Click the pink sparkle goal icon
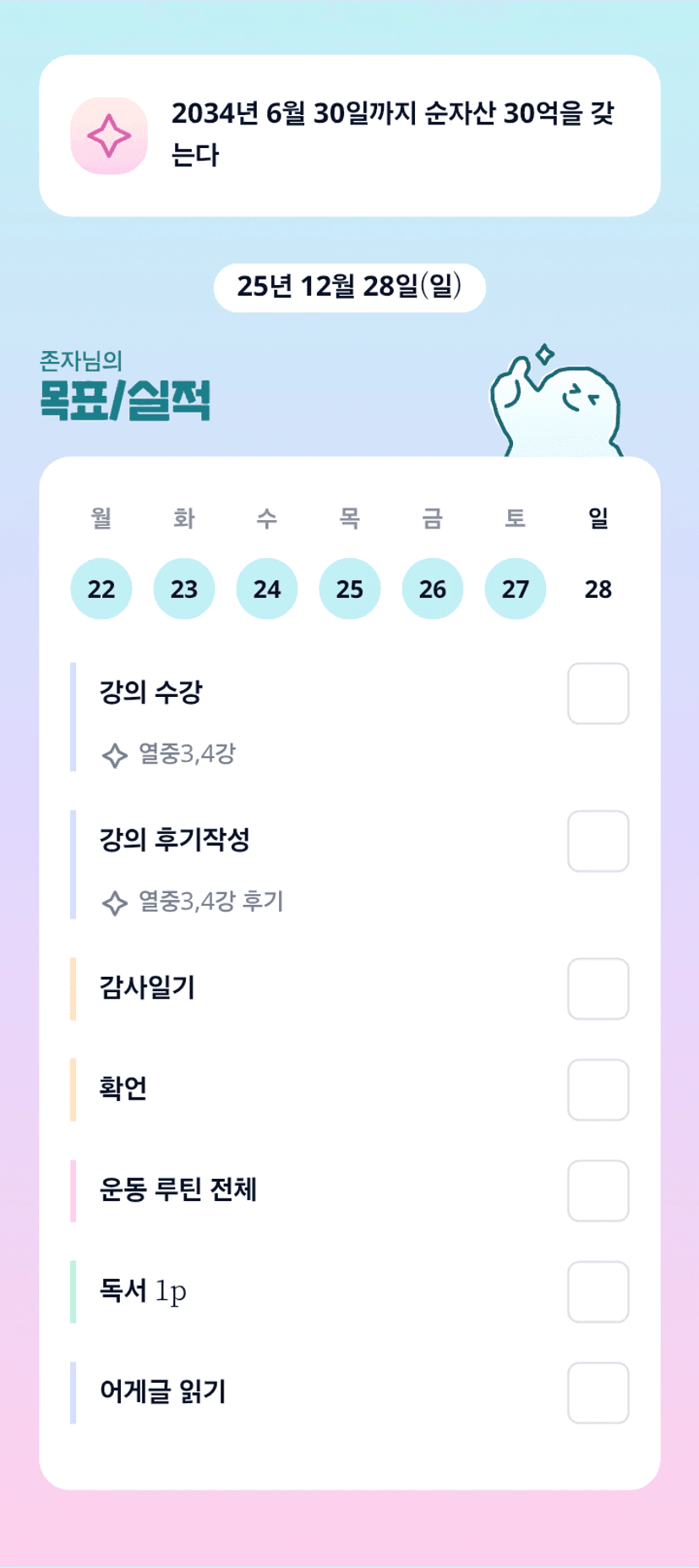This screenshot has height=1568, width=699. coord(109,136)
